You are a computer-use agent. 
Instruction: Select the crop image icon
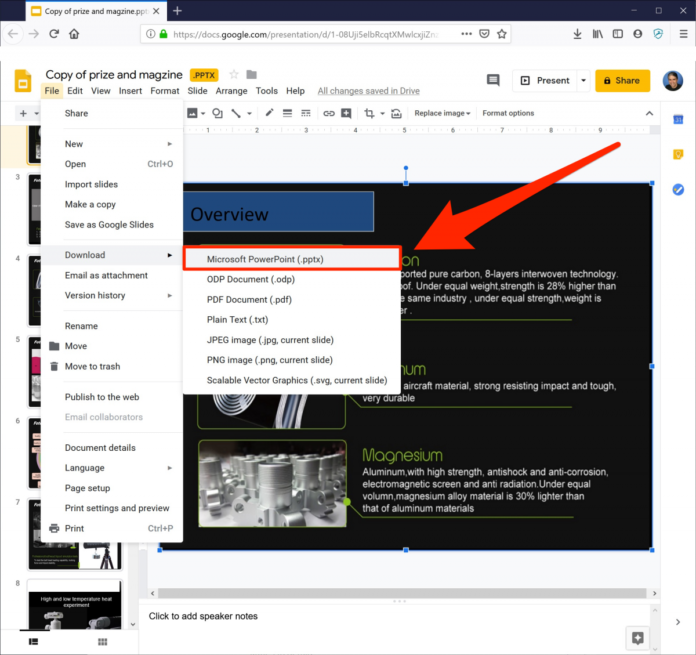369,113
